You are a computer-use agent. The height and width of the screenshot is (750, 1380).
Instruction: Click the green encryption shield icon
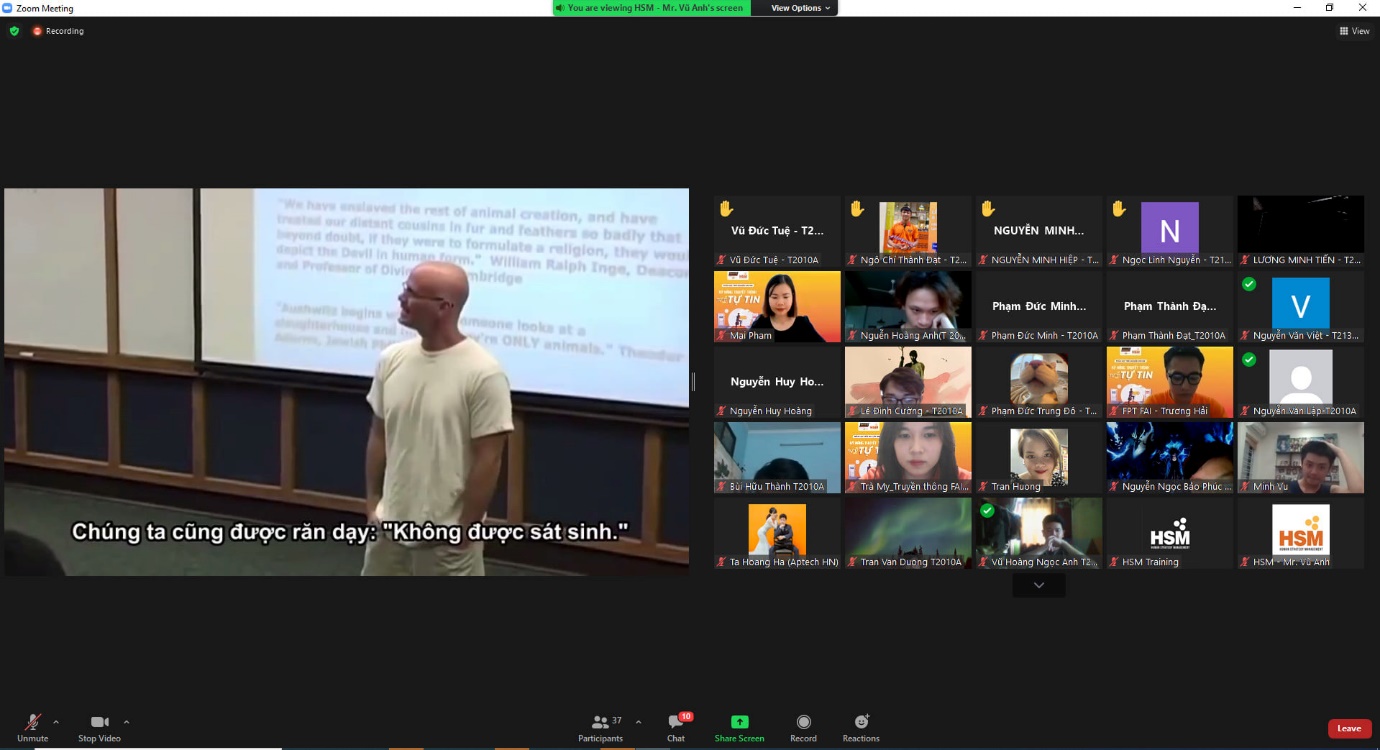pos(14,31)
